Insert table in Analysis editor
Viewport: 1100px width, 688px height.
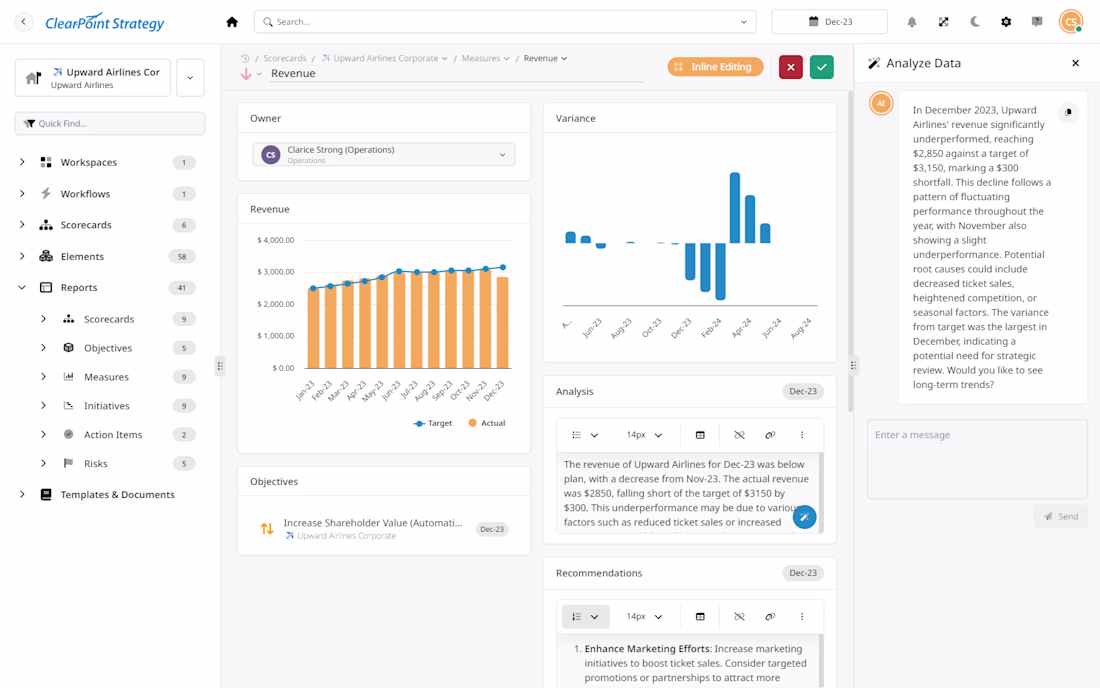pos(700,435)
